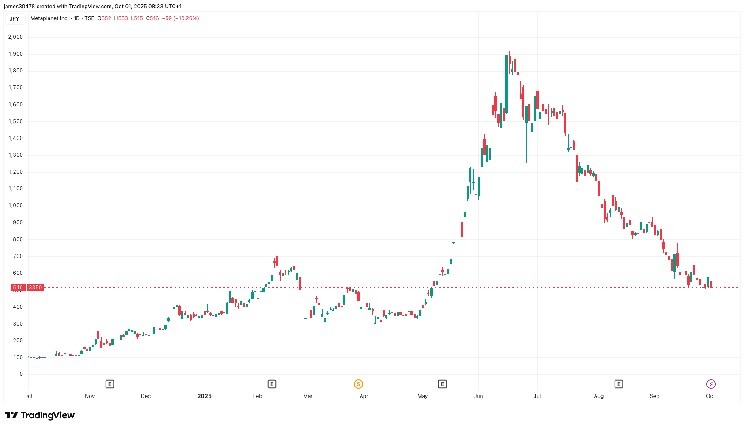Select the Dec label on time axis
This screenshot has height=429, width=745.
145,396
